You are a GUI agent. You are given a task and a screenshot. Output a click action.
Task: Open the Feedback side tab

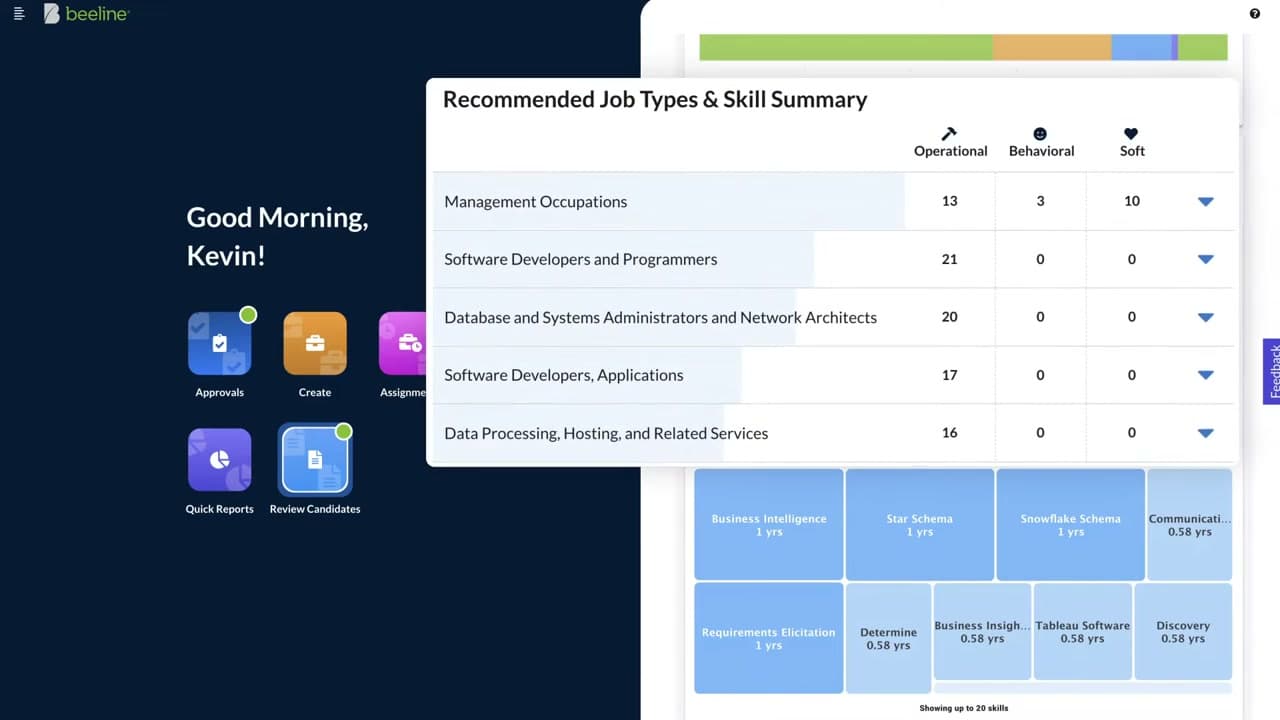point(1272,371)
